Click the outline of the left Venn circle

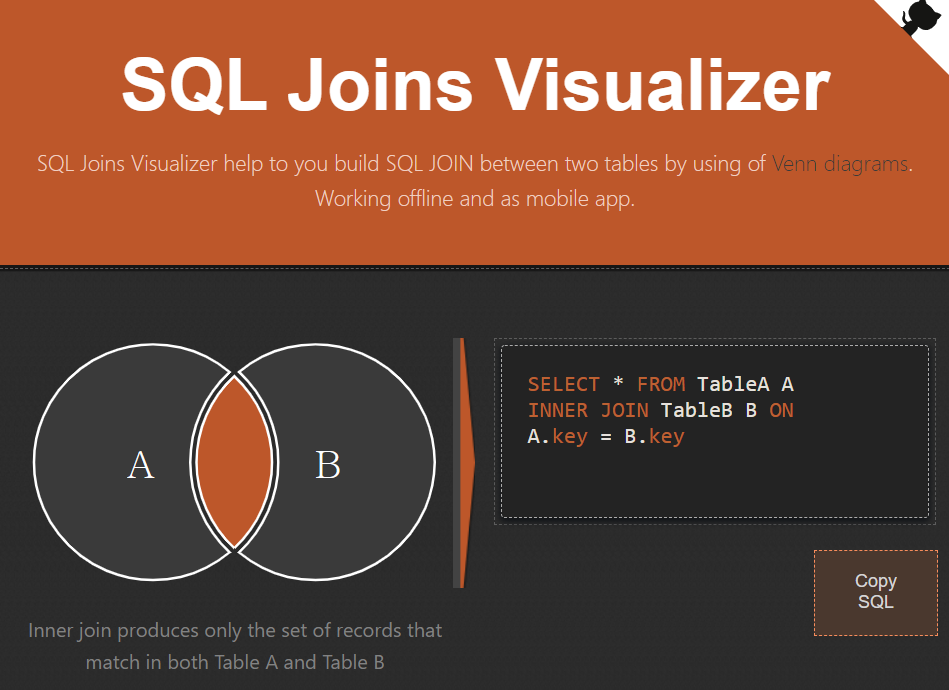click(x=35, y=462)
